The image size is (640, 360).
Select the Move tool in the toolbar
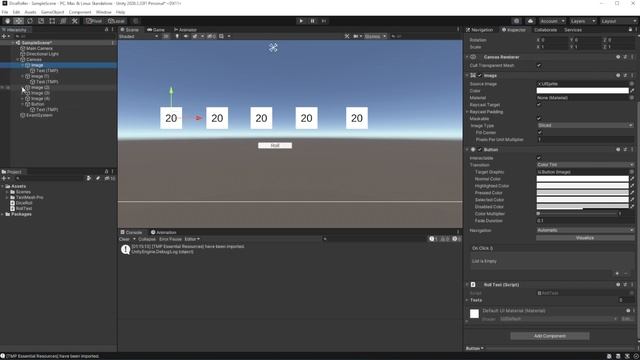point(18,21)
